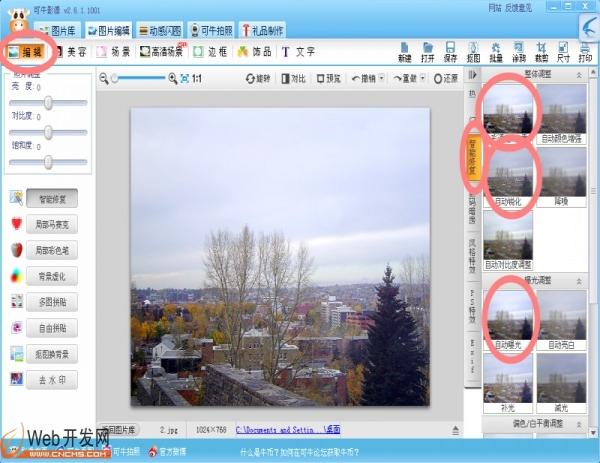Viewport: 600px width, 463px height.
Task: Toggle the 对比 compare view
Action: 293,78
